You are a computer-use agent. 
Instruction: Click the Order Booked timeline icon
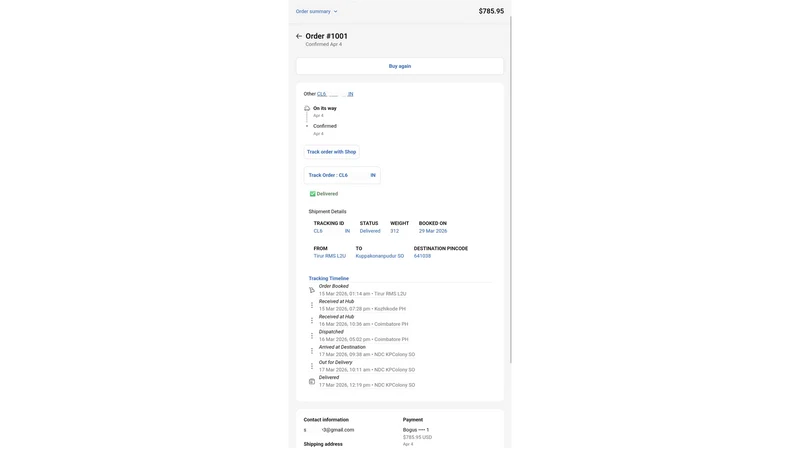tap(312, 290)
